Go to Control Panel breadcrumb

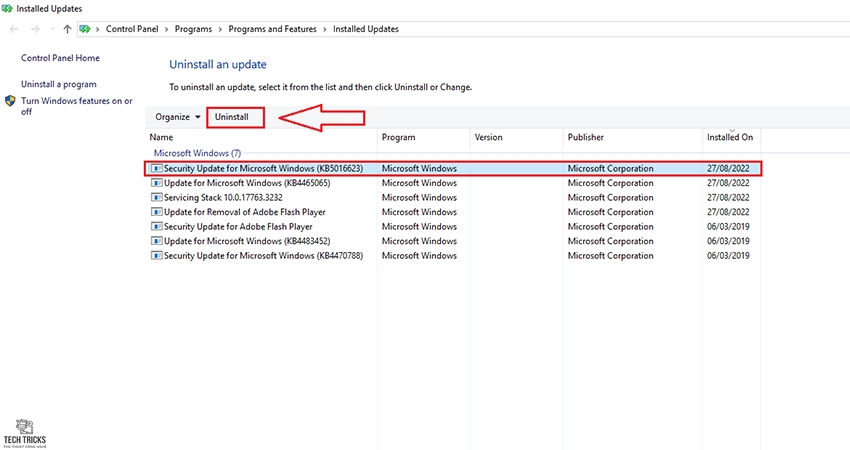132,29
